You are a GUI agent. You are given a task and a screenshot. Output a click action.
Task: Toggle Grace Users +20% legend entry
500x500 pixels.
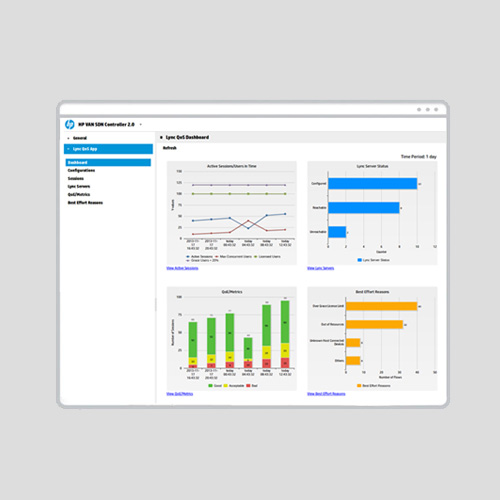click(x=202, y=260)
